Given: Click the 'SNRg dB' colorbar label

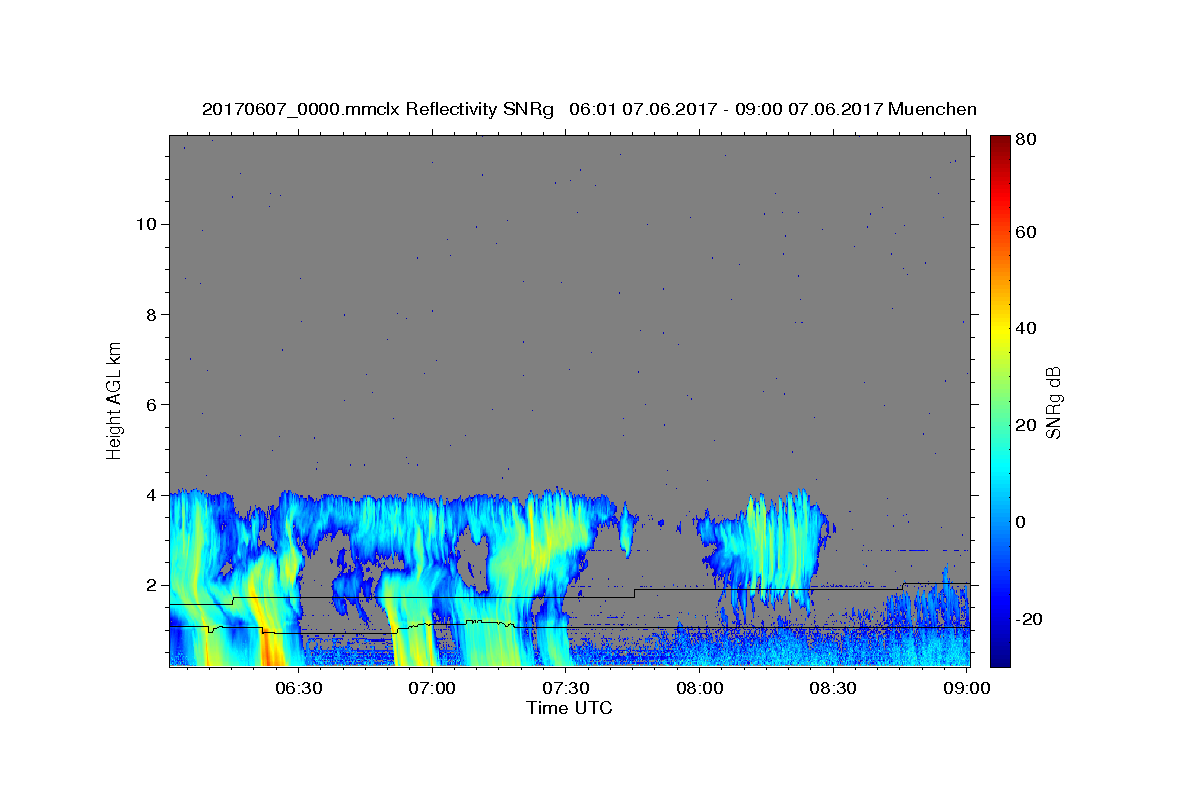Looking at the screenshot, I should (1053, 403).
